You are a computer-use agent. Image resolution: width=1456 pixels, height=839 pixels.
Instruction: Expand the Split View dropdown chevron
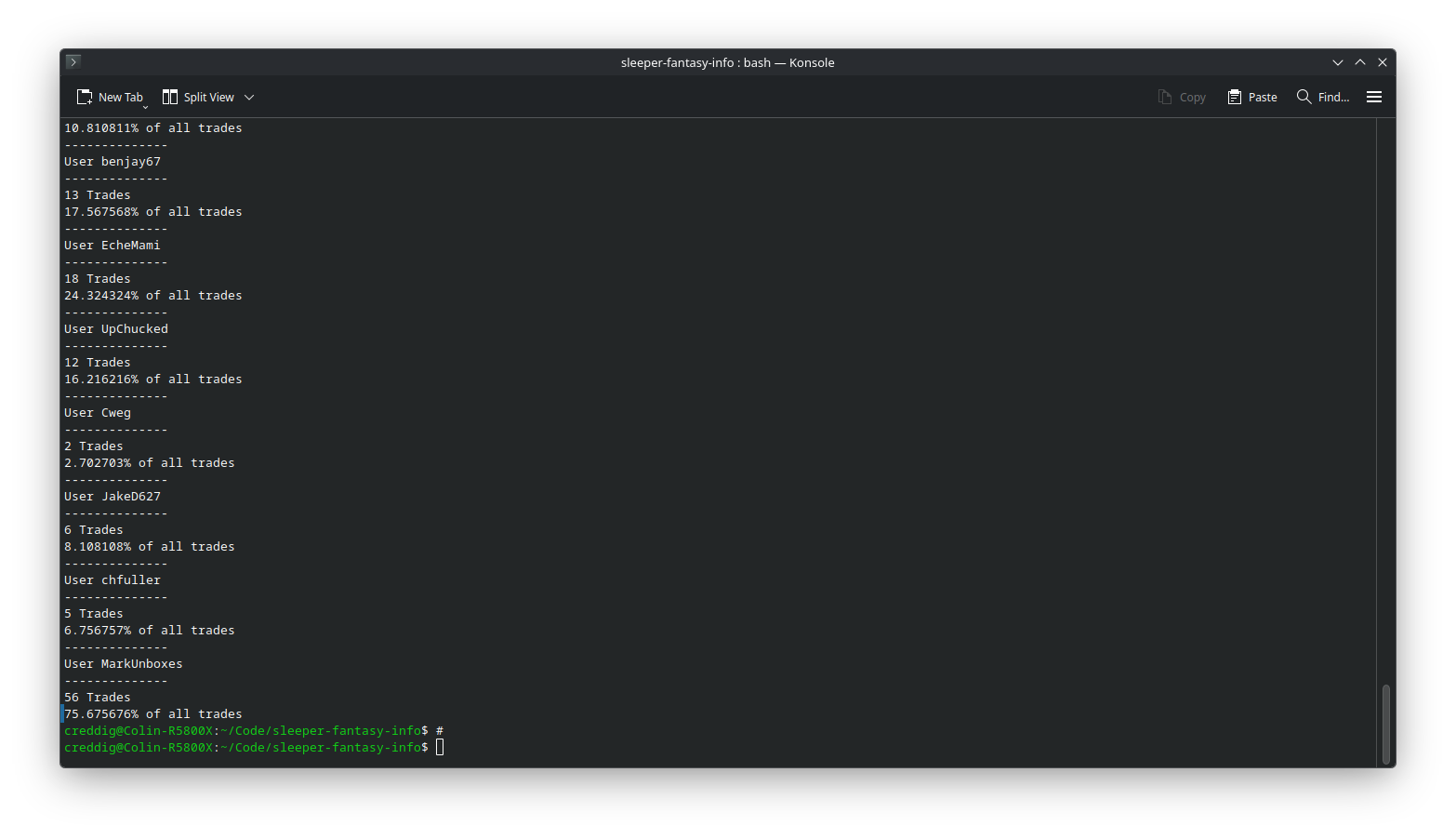point(249,98)
